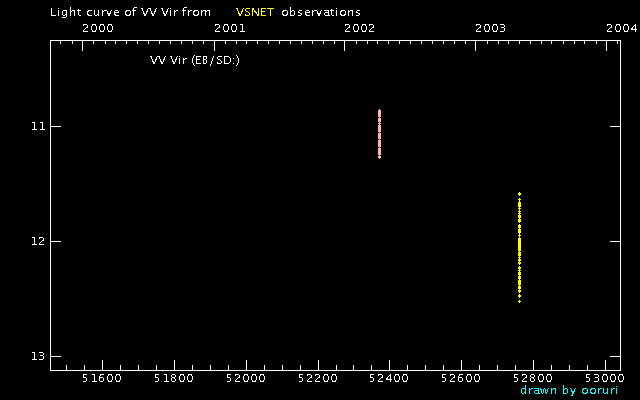Select the 'VV Vir (EB/SD:)' star label
The width and height of the screenshot is (640, 400).
click(195, 60)
